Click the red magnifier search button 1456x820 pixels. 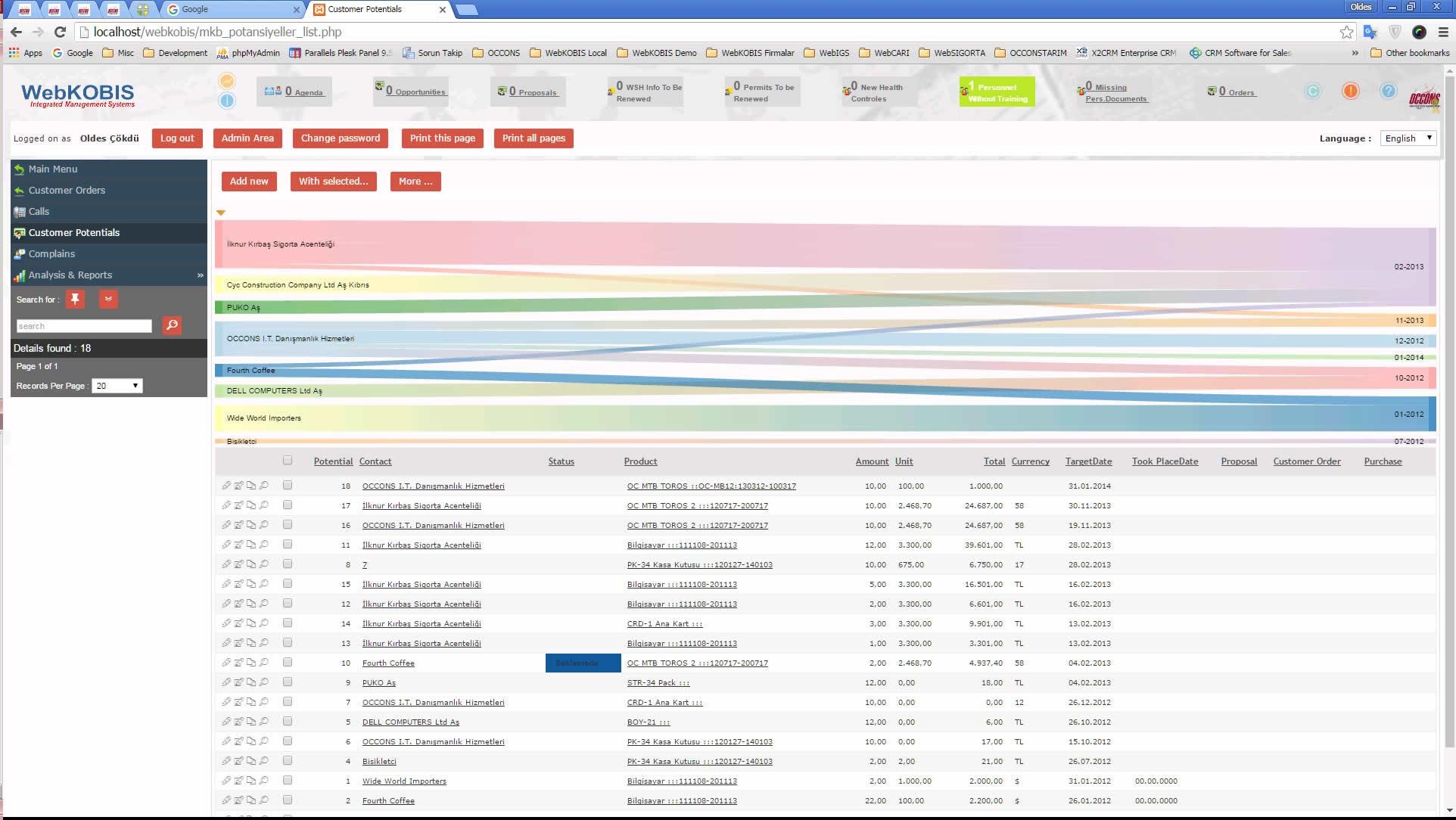172,325
